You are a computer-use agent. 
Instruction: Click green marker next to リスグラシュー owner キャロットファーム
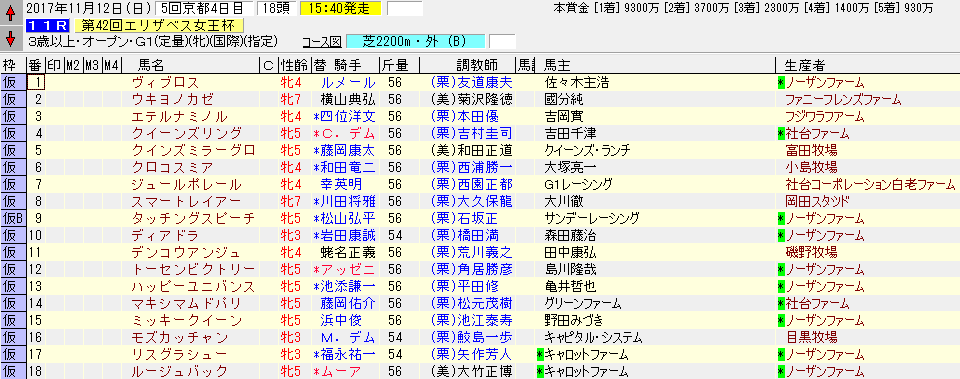click(x=539, y=354)
